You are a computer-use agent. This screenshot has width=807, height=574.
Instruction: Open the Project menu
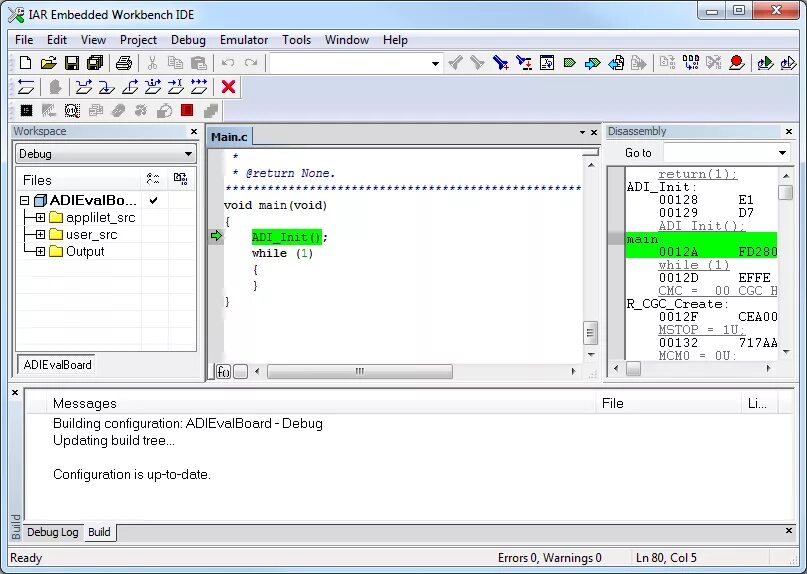(x=138, y=40)
